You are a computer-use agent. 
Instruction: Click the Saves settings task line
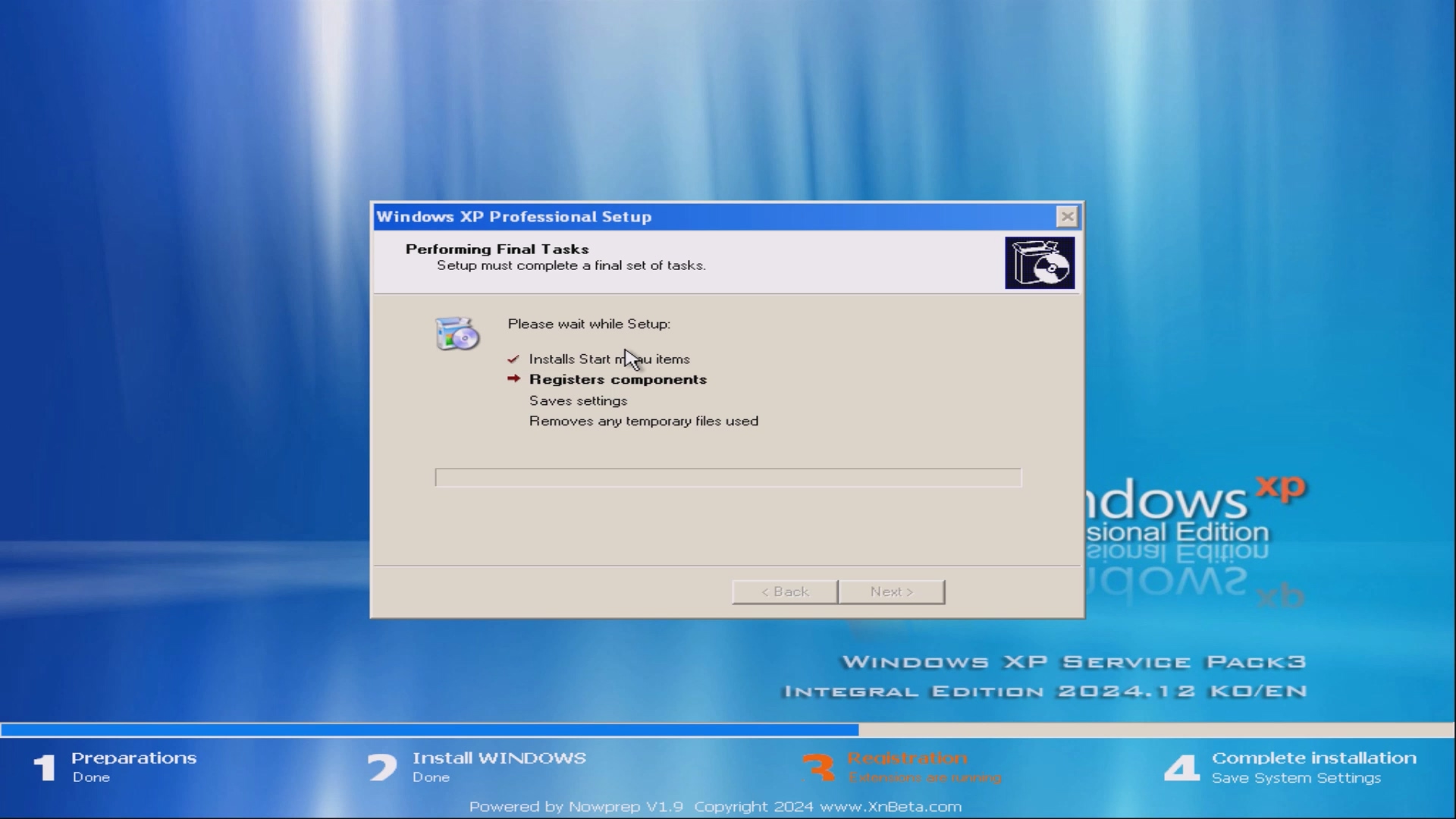(578, 400)
